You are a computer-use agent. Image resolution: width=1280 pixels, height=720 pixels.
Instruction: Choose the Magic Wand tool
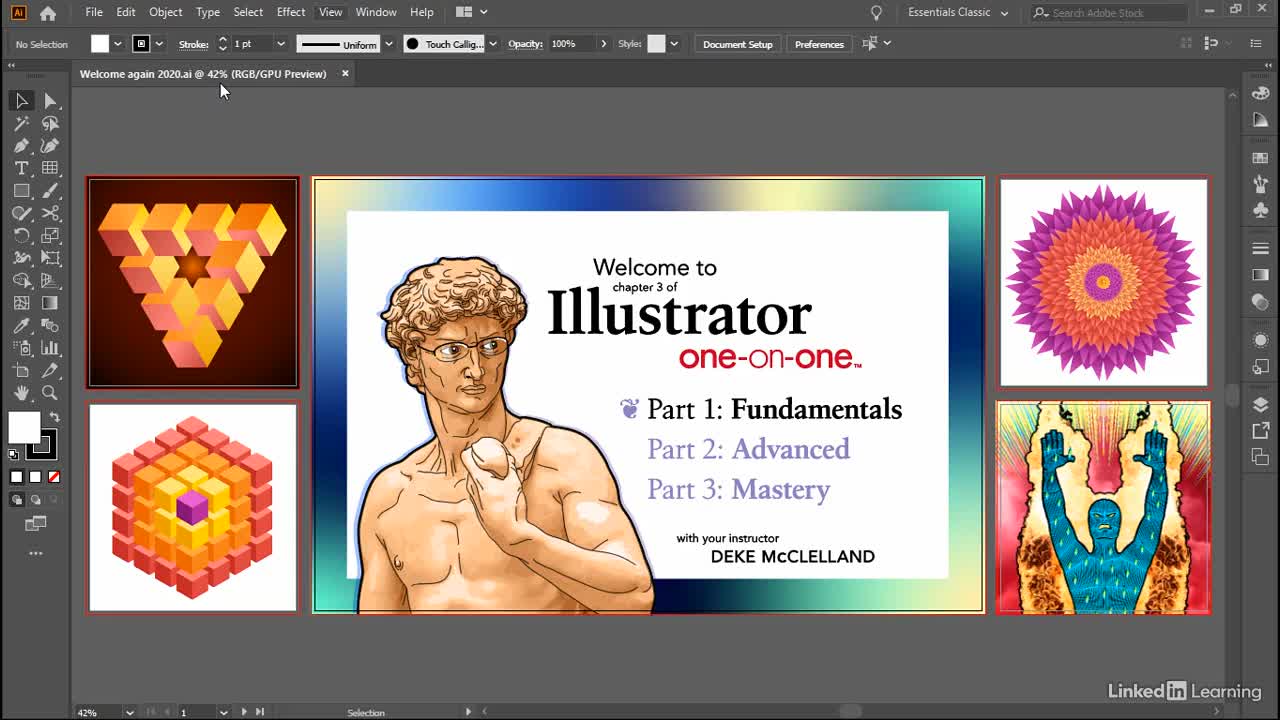click(21, 124)
